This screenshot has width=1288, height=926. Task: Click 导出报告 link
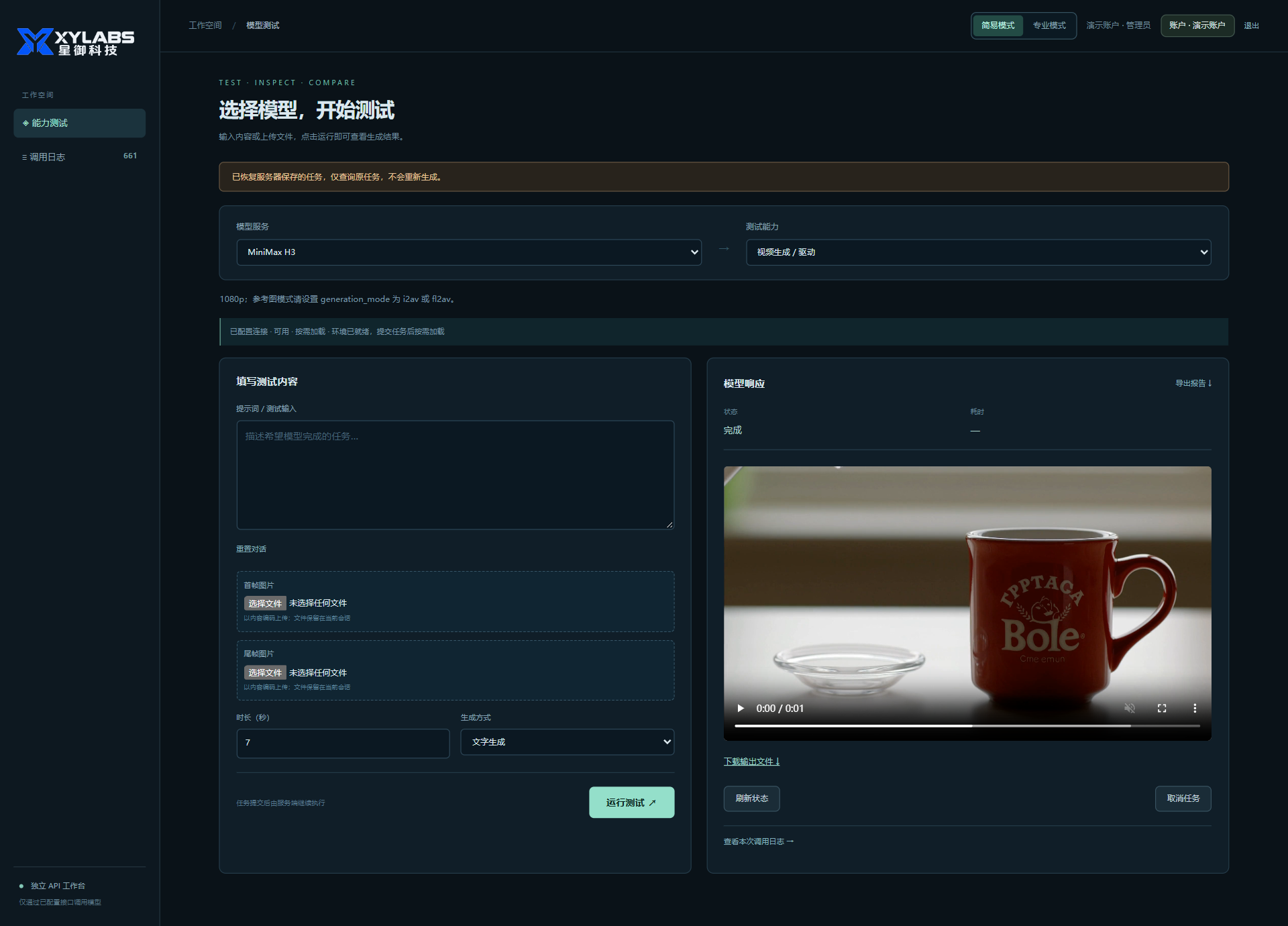click(1193, 383)
